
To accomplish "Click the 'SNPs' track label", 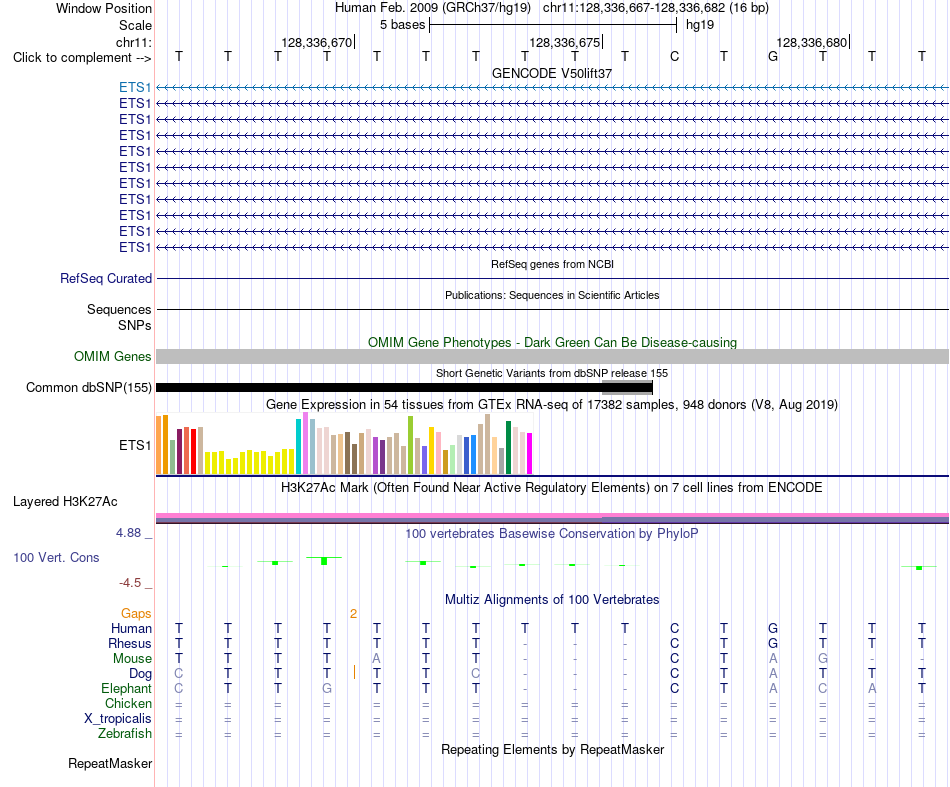I will [135, 325].
